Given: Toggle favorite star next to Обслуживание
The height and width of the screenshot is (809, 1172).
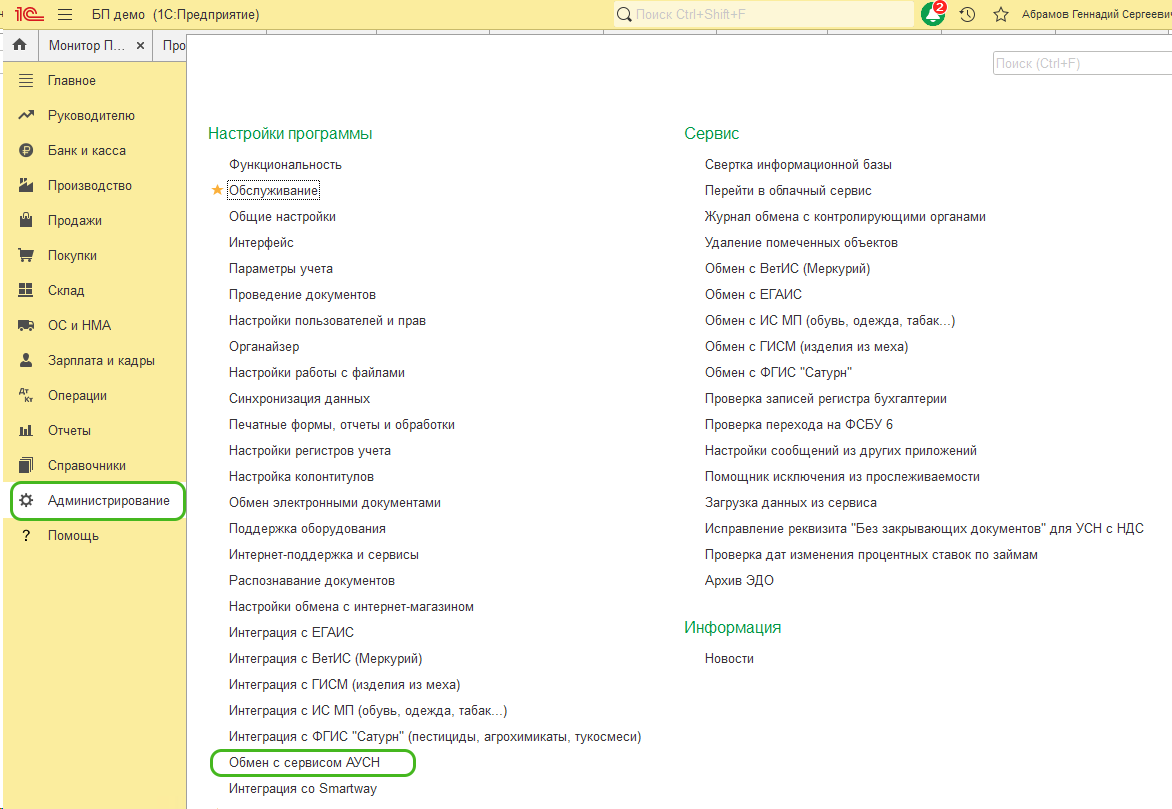Looking at the screenshot, I should coord(217,190).
